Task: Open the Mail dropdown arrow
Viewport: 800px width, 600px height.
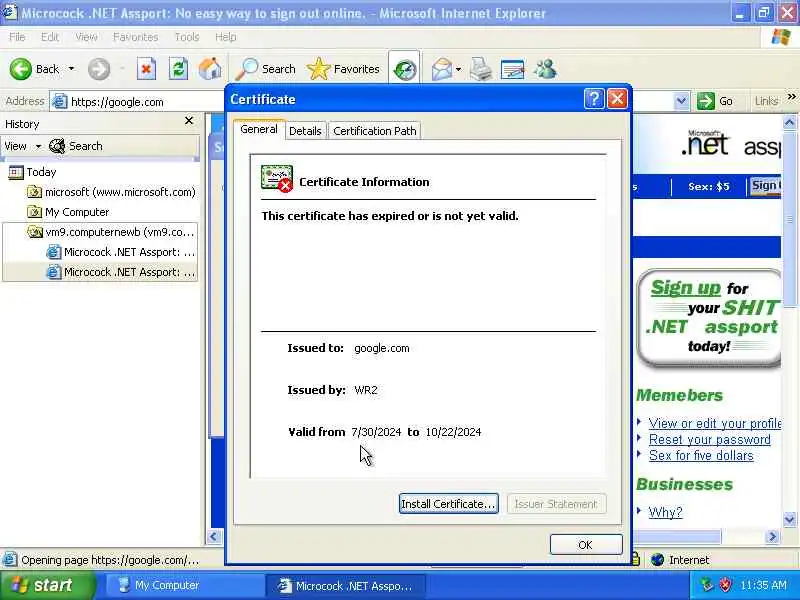Action: [458, 69]
